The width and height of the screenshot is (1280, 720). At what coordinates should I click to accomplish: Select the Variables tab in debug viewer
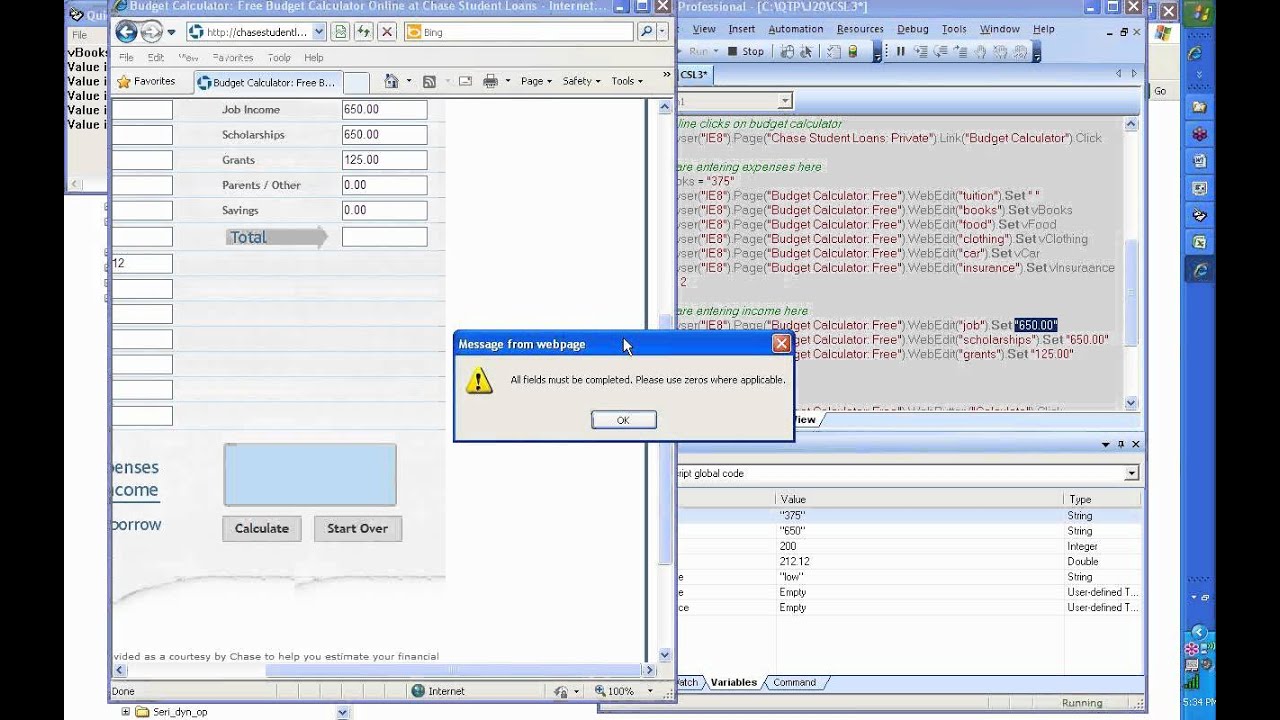pyautogui.click(x=733, y=682)
